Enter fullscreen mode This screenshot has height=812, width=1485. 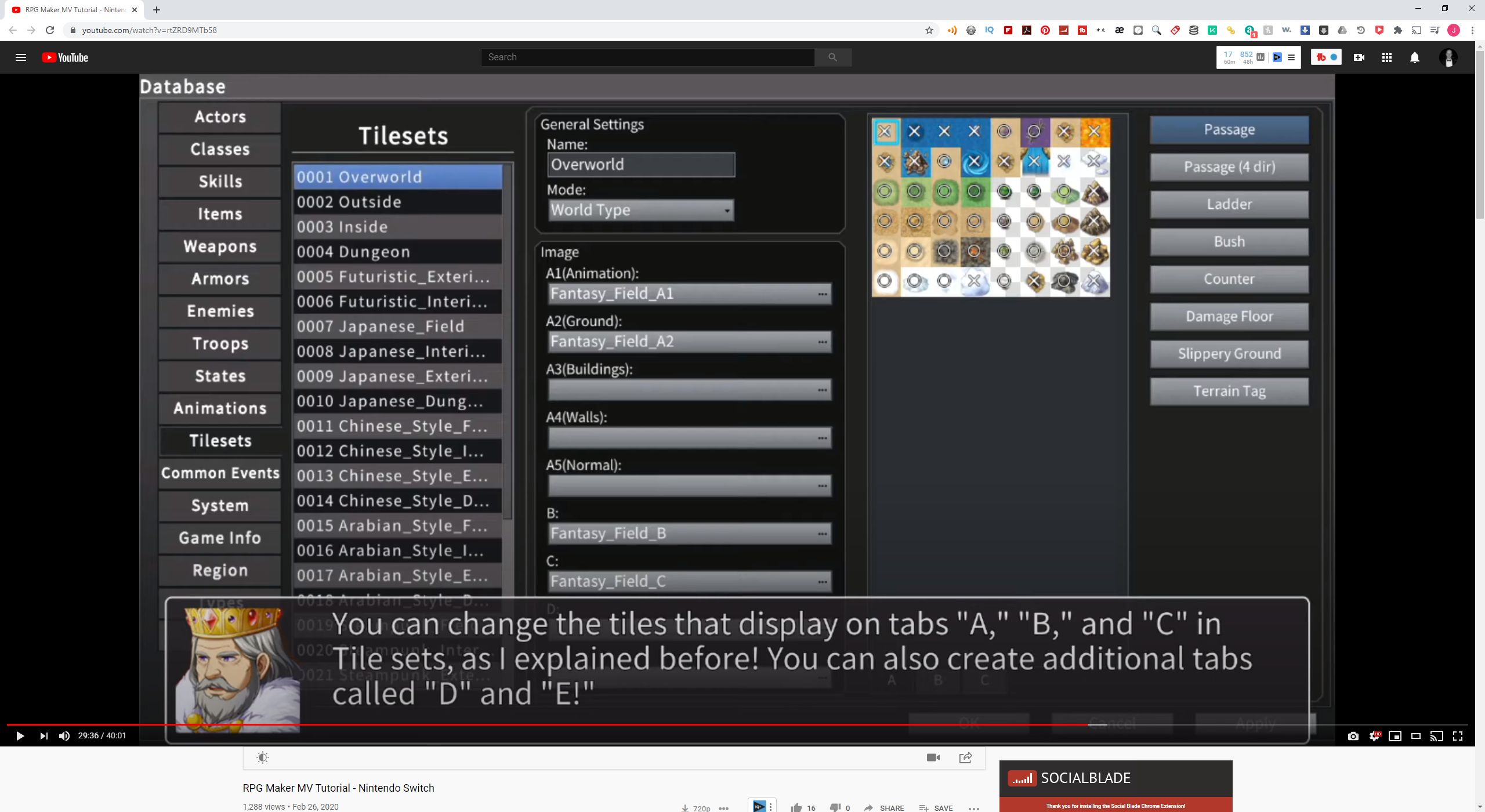pyautogui.click(x=1458, y=736)
